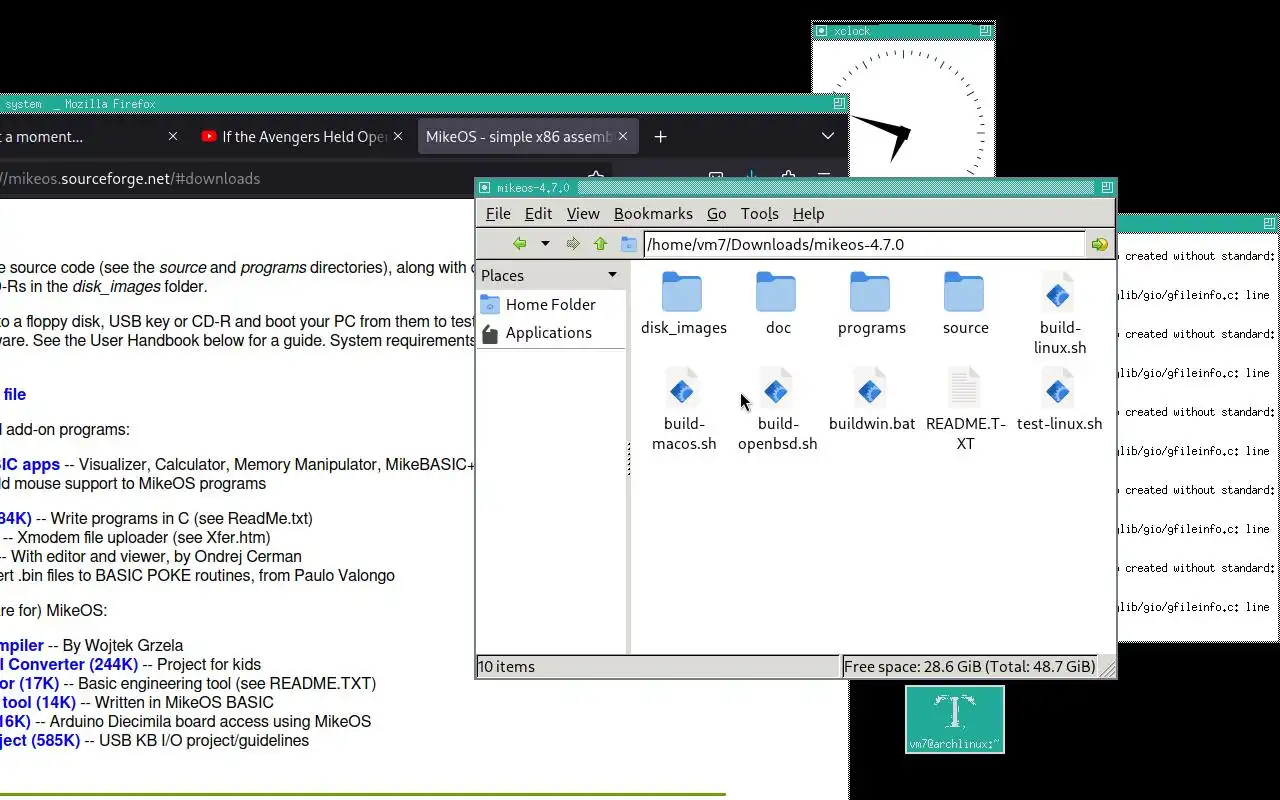The width and height of the screenshot is (1280, 800).
Task: Go forward in file manager history
Action: pyautogui.click(x=573, y=244)
